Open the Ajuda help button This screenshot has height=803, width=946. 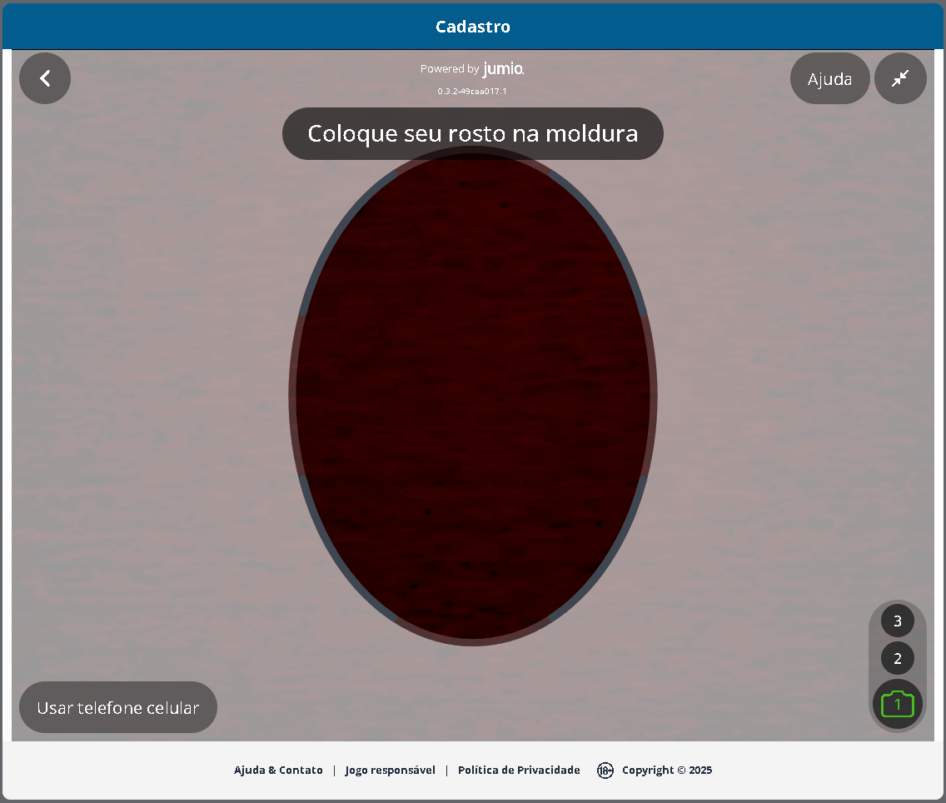pos(829,78)
